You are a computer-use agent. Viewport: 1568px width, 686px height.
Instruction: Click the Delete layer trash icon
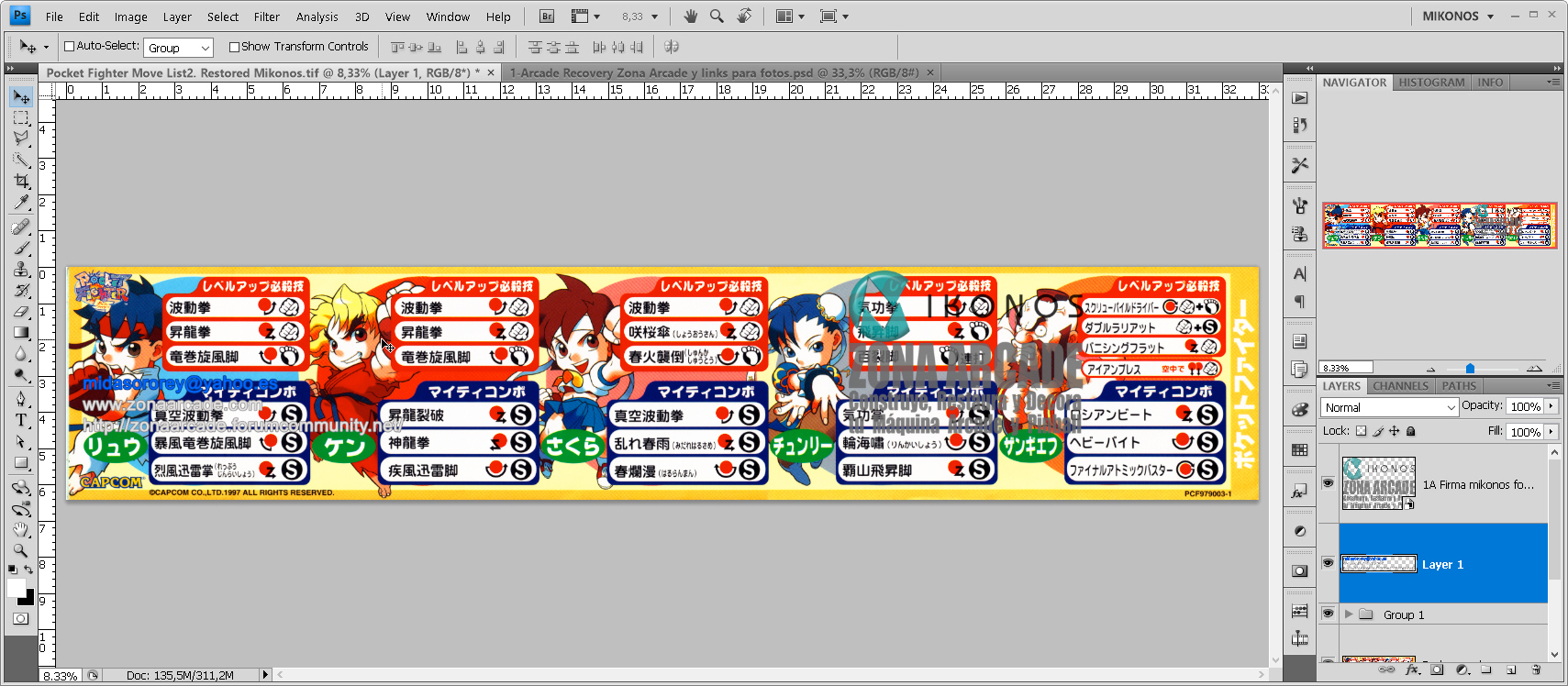click(x=1536, y=669)
